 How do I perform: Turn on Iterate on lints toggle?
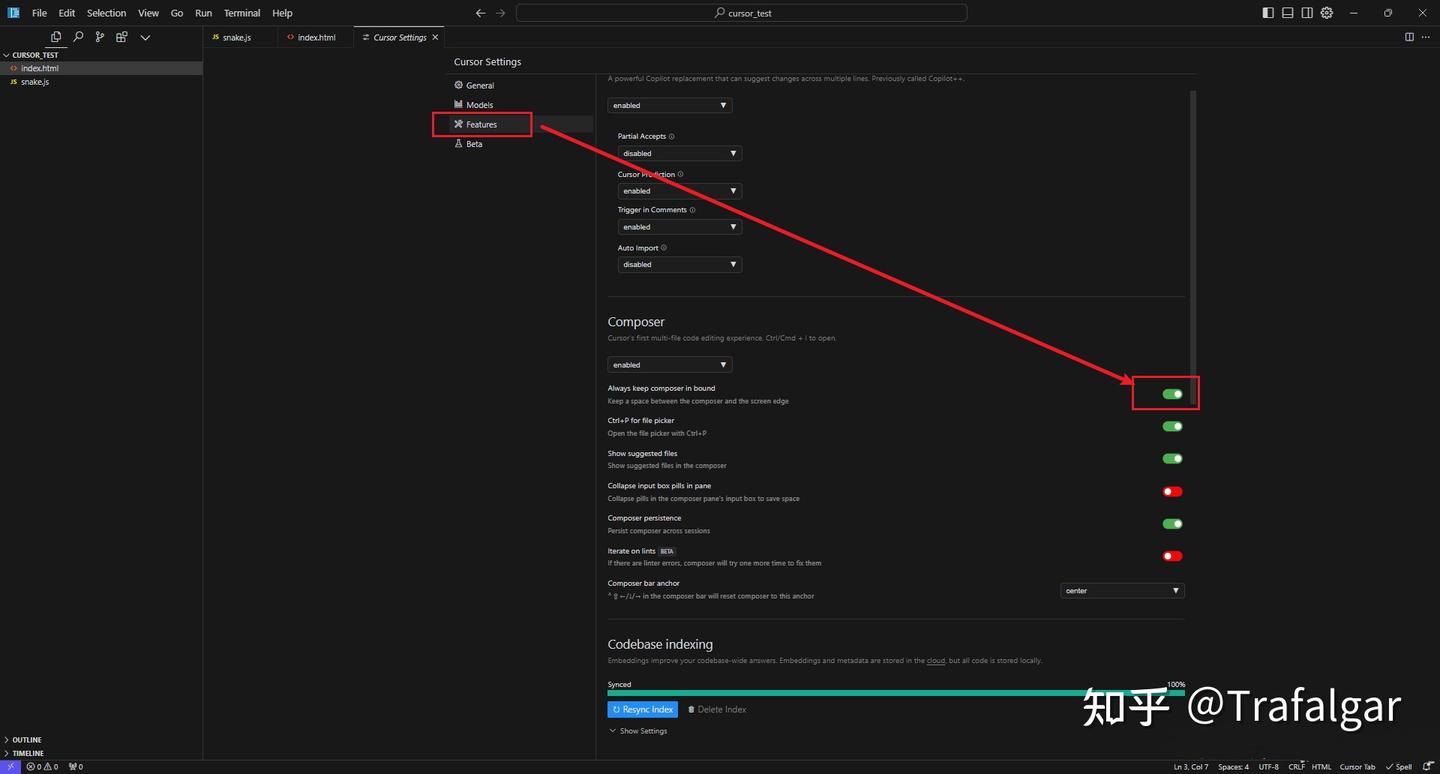[x=1172, y=556]
